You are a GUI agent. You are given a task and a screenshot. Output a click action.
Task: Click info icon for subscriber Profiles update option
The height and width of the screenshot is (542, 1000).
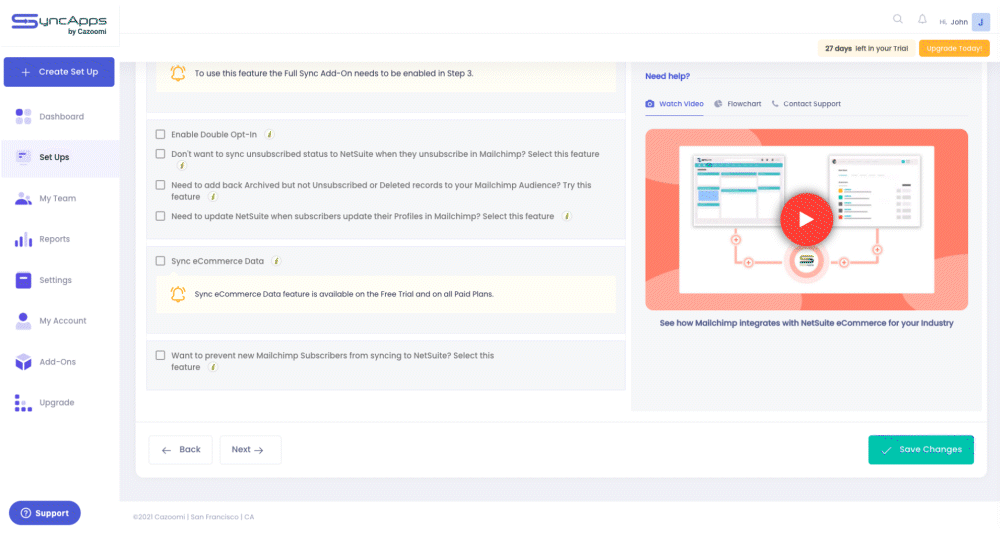click(566, 216)
